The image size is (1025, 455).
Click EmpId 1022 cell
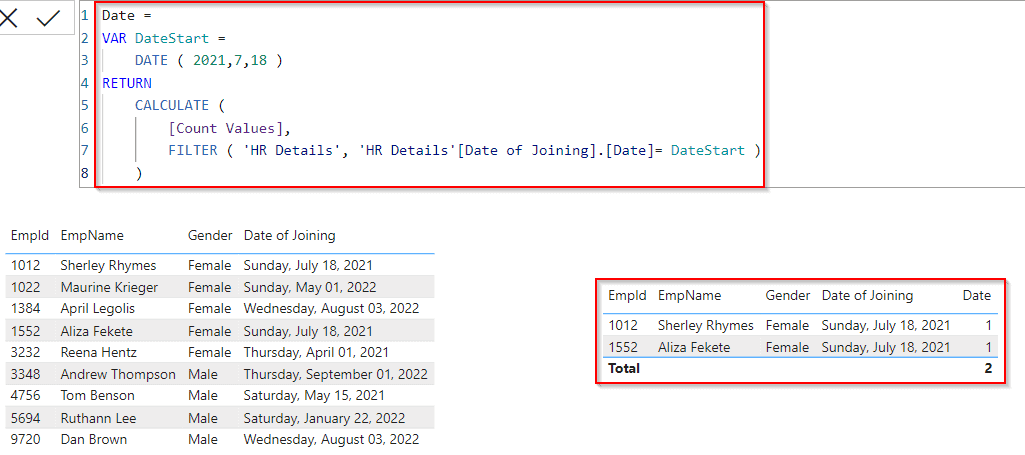click(x=25, y=287)
